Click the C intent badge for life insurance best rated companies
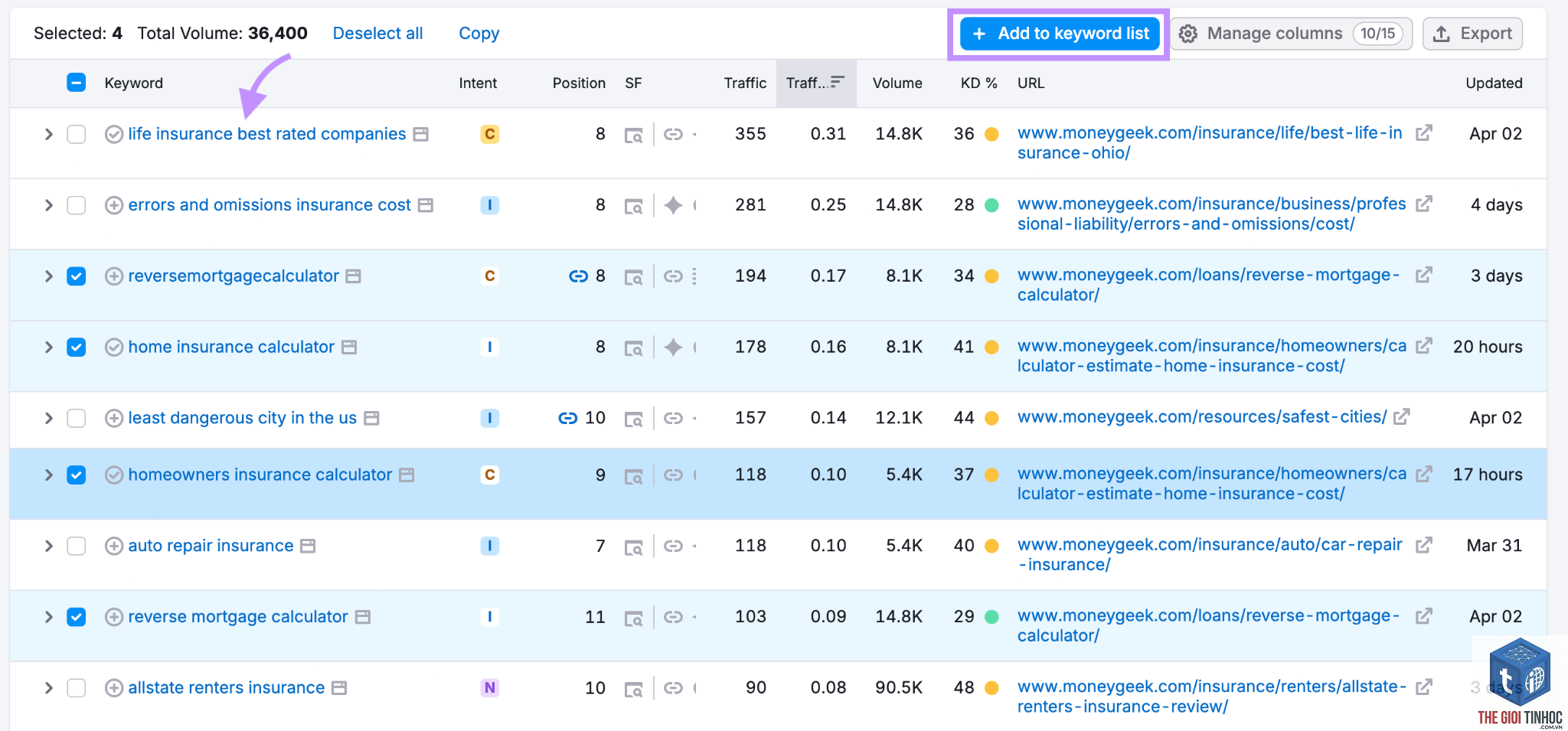The width and height of the screenshot is (1568, 731). coord(490,134)
